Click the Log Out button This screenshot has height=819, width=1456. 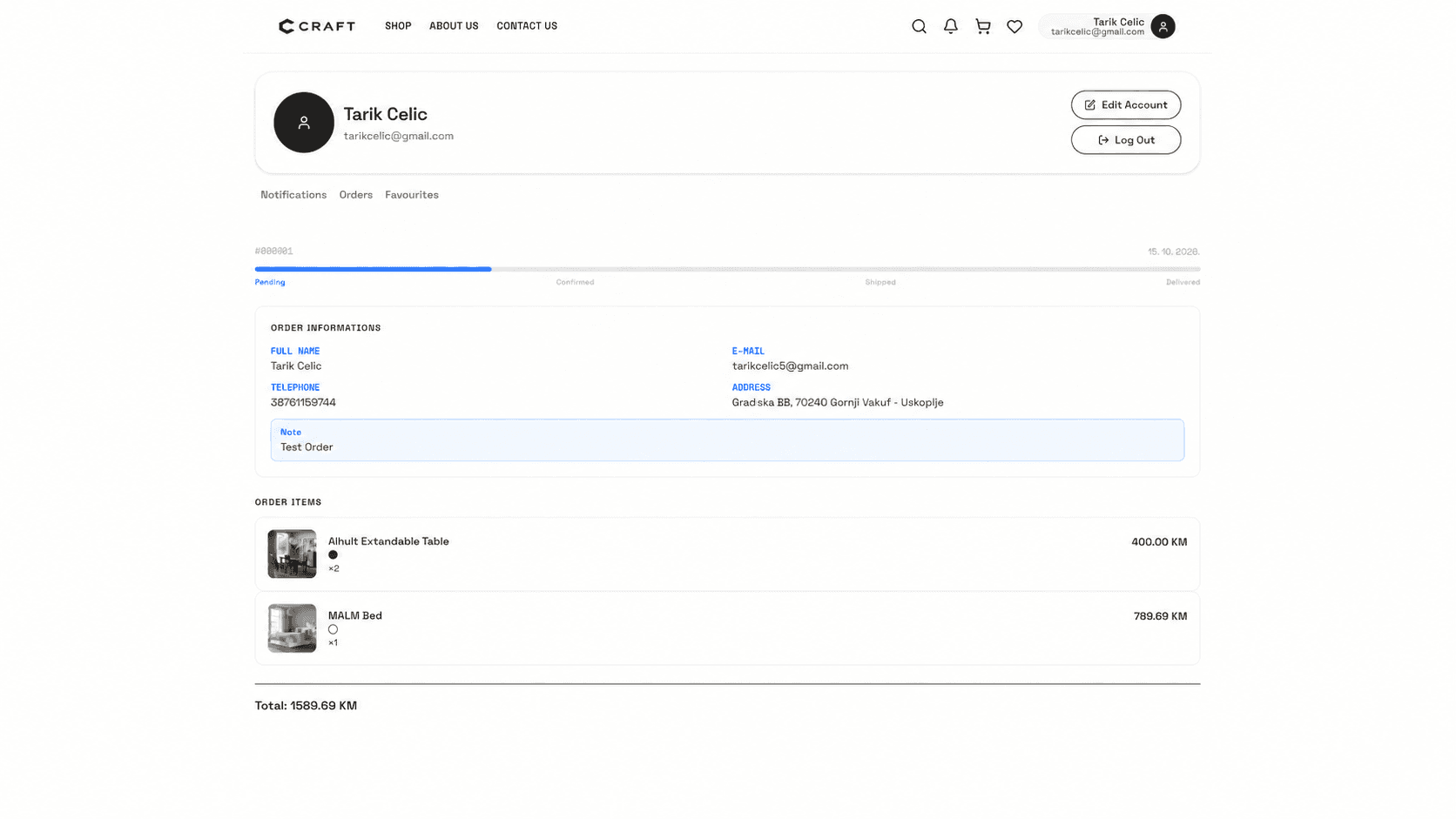pyautogui.click(x=1126, y=140)
